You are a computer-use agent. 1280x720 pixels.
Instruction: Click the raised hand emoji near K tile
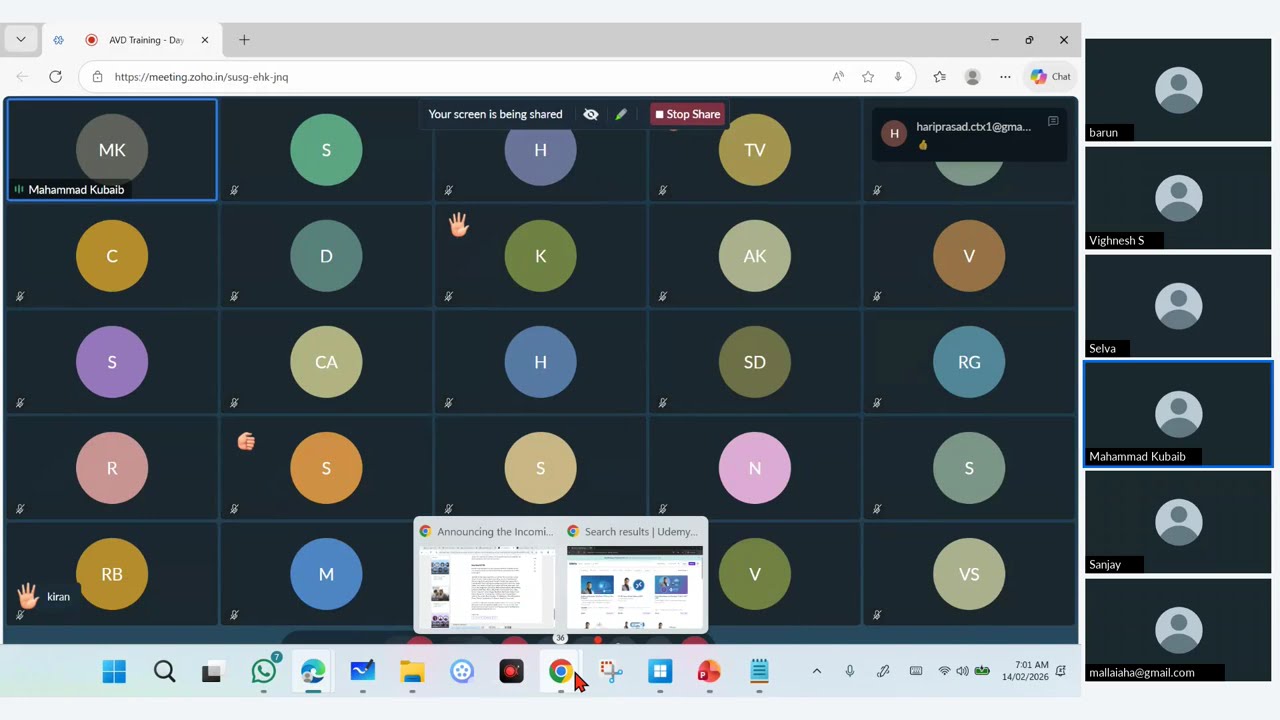[x=459, y=225]
